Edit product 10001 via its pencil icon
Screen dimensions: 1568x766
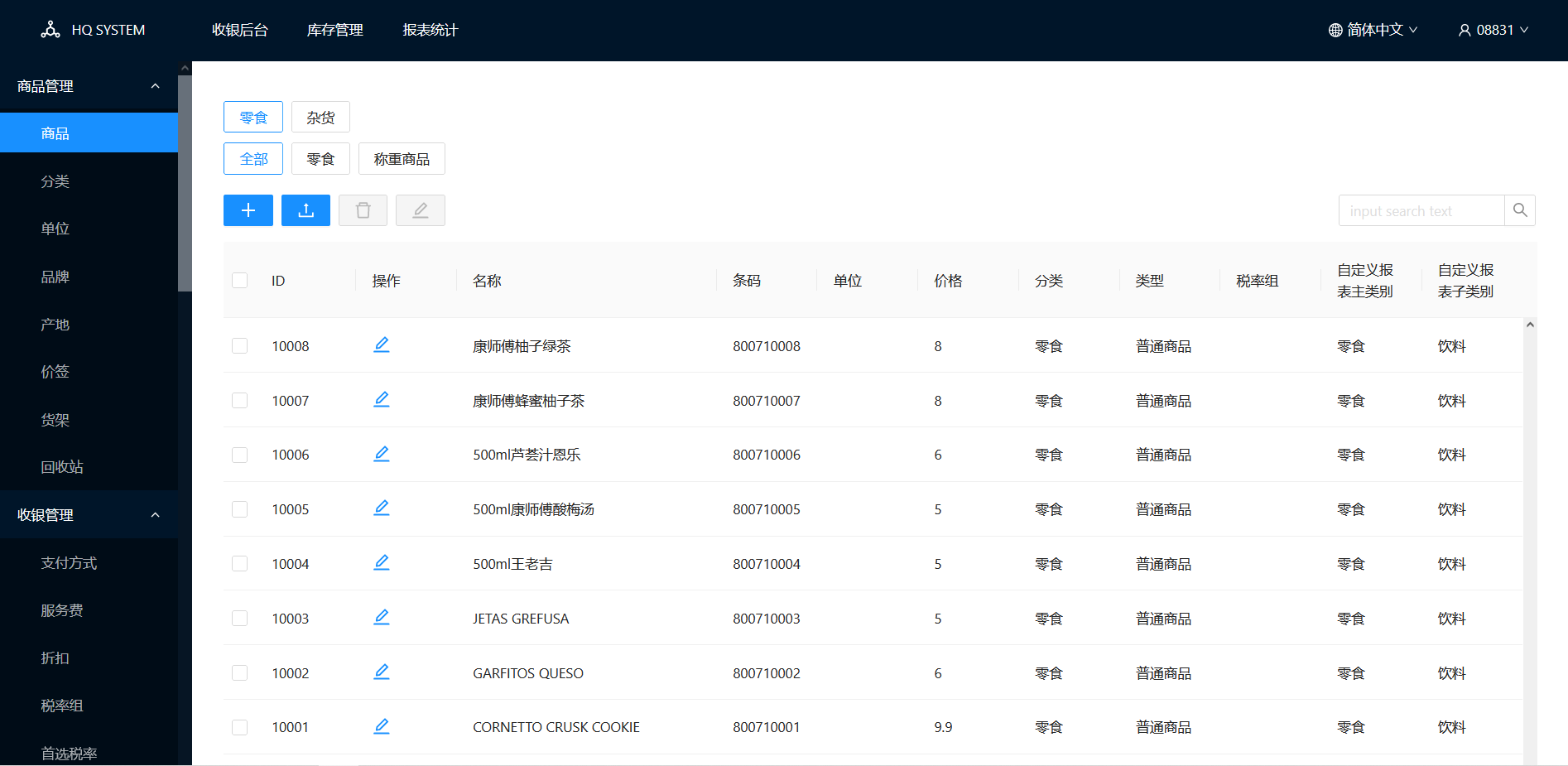pos(382,726)
